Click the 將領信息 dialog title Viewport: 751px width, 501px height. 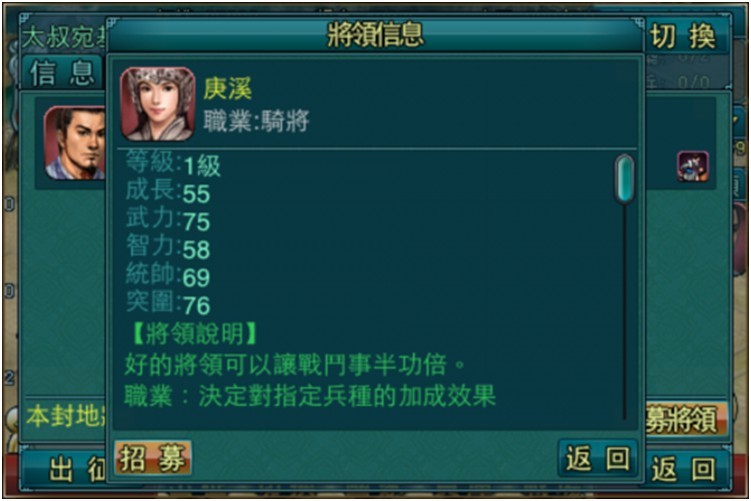tap(376, 35)
